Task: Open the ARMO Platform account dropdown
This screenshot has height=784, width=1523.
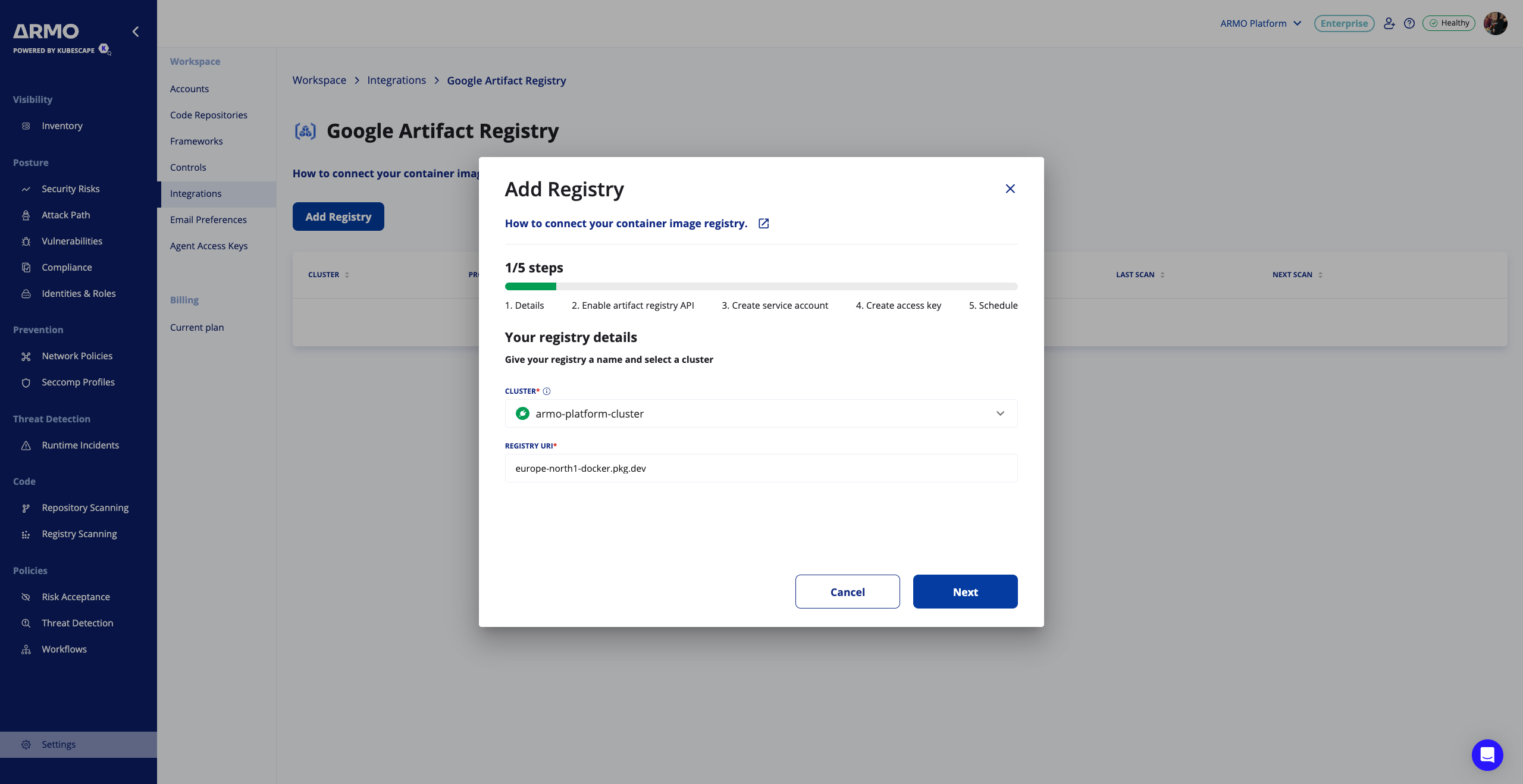Action: click(x=1261, y=23)
